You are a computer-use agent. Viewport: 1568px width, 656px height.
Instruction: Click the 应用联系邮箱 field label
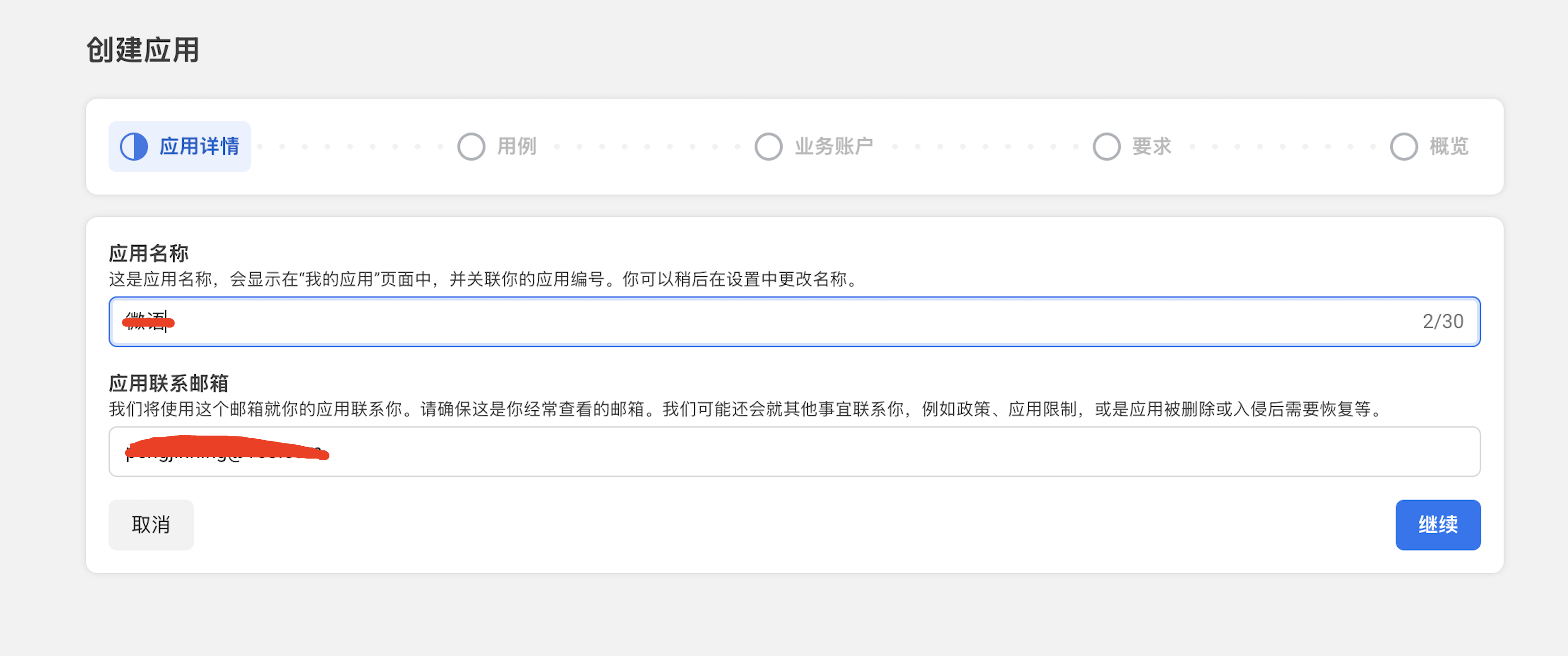pos(168,383)
